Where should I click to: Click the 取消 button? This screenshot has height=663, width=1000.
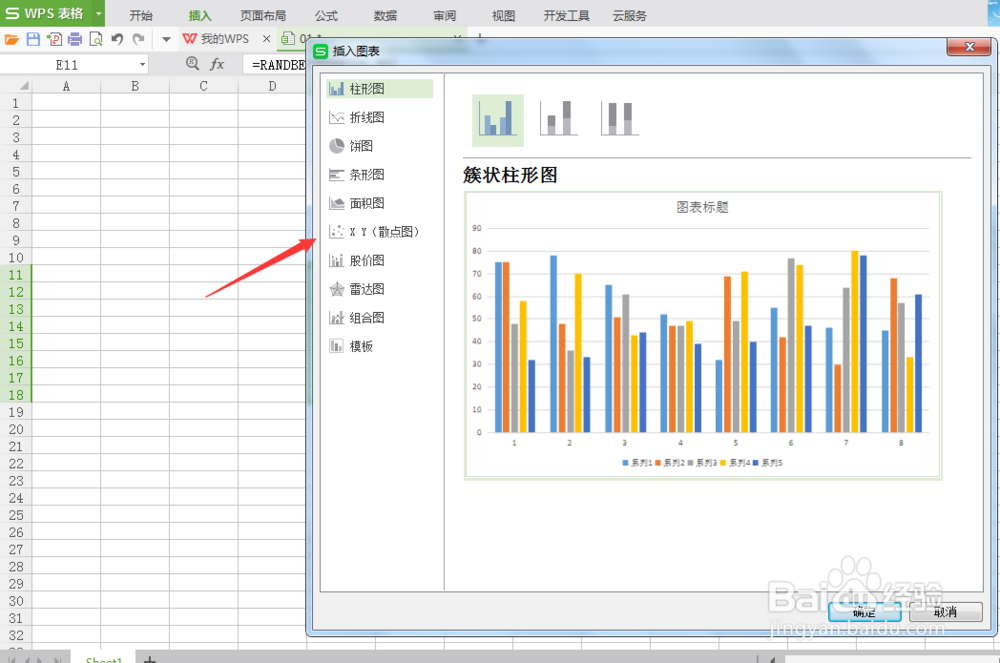point(945,611)
